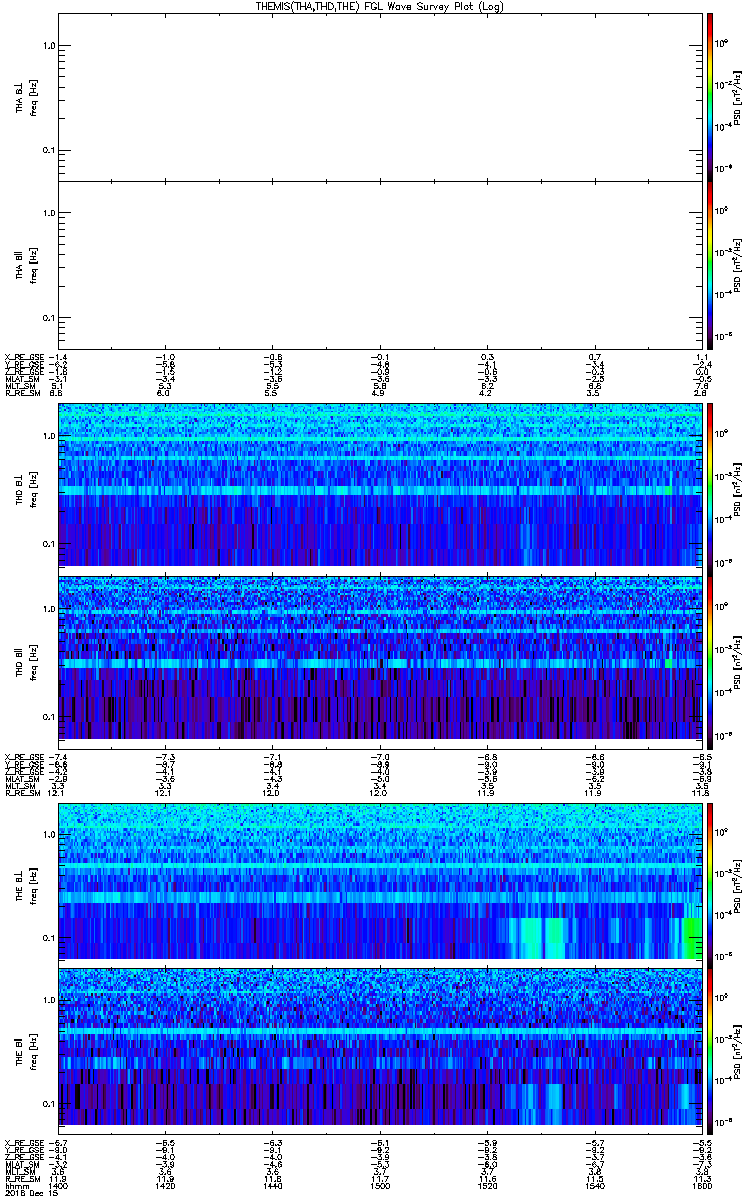Click the PSD color bar beside THE B-parallel panel
Image resolution: width=750 pixels, height=1200 pixels.
coord(710,1050)
